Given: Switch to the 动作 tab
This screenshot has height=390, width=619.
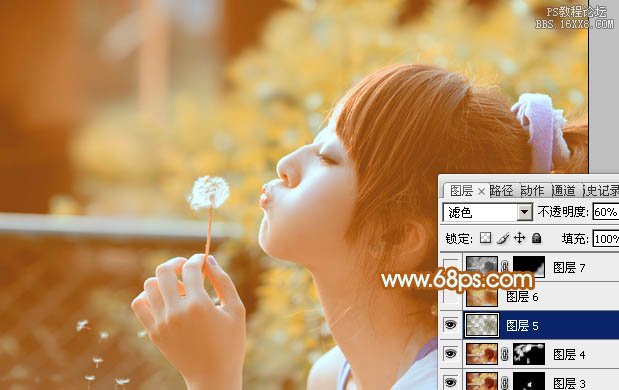Looking at the screenshot, I should 532,191.
